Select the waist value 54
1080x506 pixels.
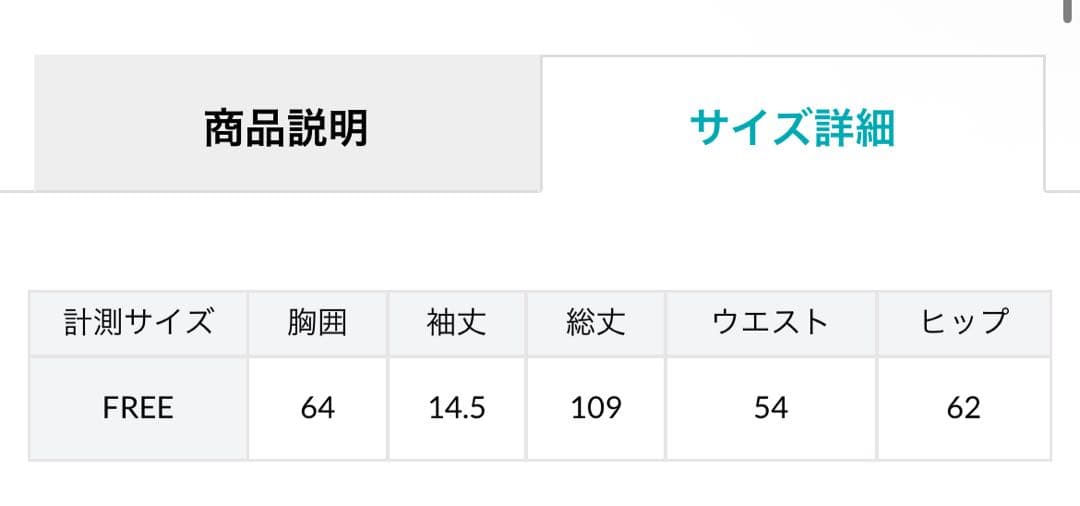point(770,408)
